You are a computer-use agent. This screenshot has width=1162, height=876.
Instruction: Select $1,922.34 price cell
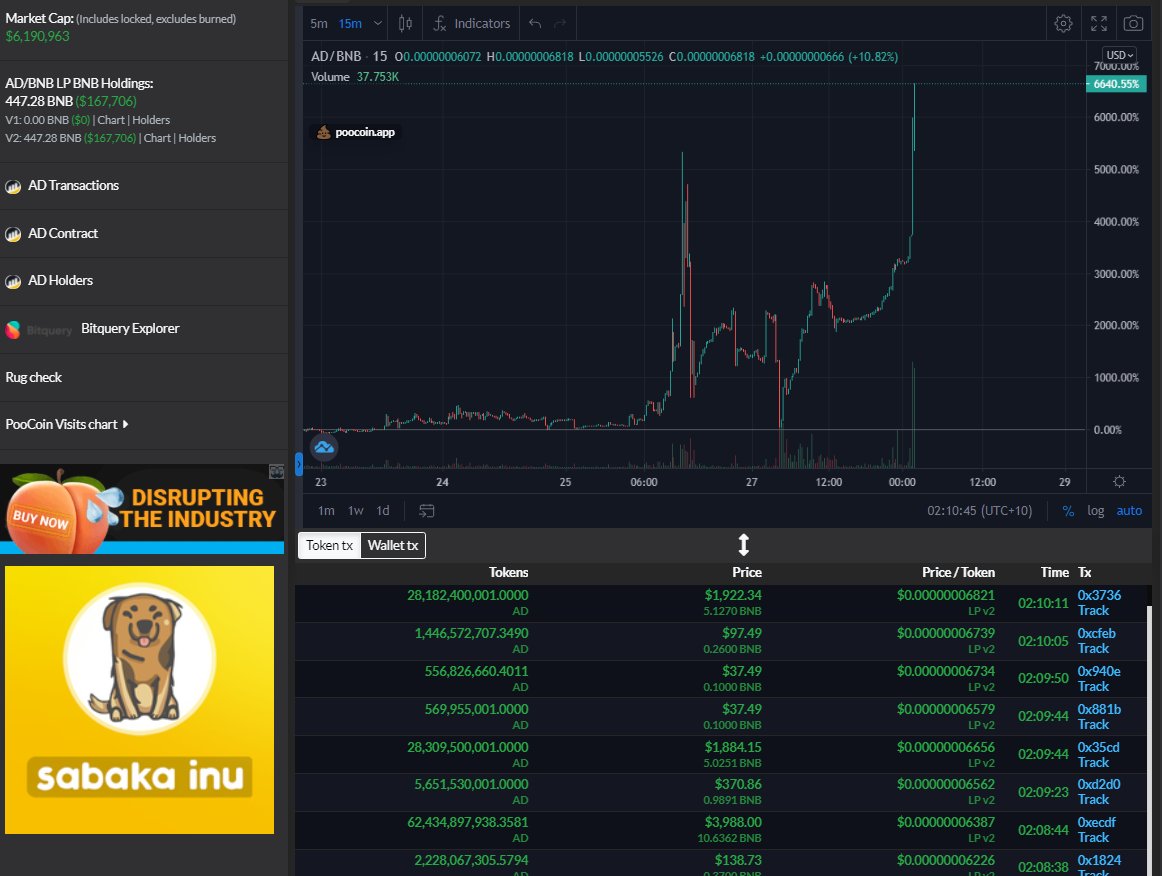(733, 595)
